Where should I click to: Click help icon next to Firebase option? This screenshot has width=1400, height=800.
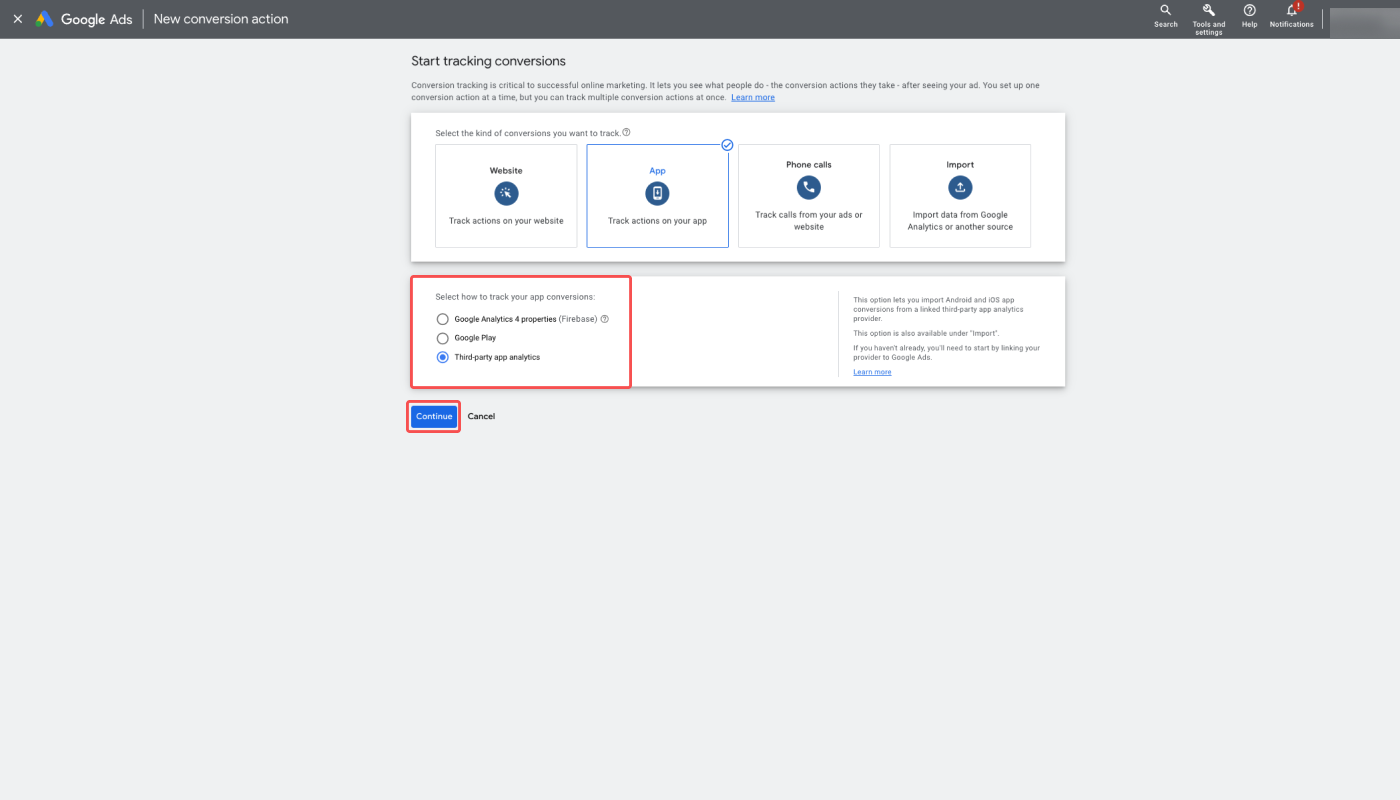pos(604,319)
